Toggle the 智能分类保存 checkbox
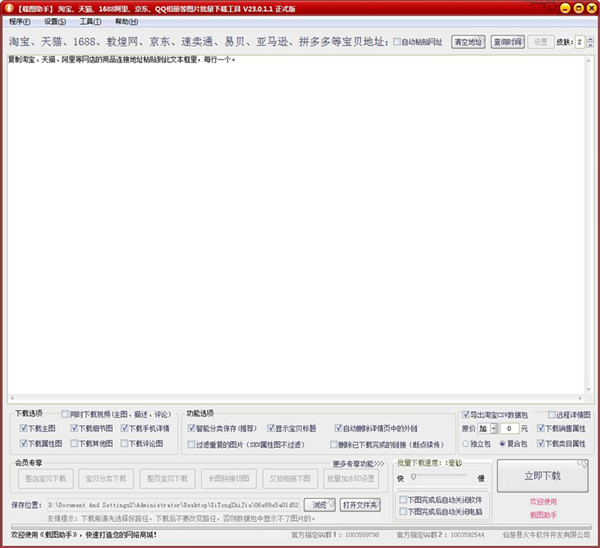This screenshot has height=548, width=600. (x=192, y=428)
